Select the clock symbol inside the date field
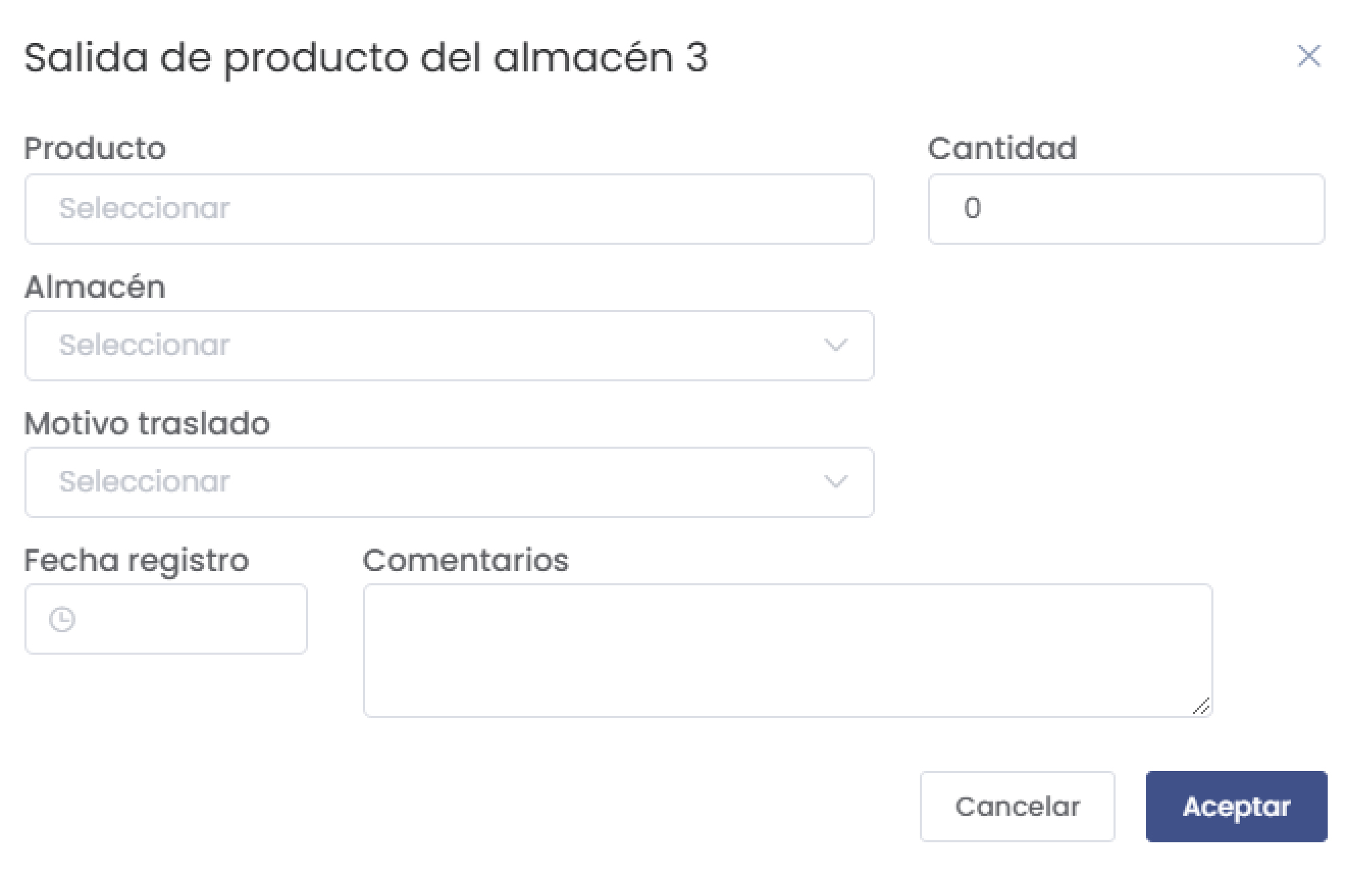The image size is (1363, 896). 61,619
